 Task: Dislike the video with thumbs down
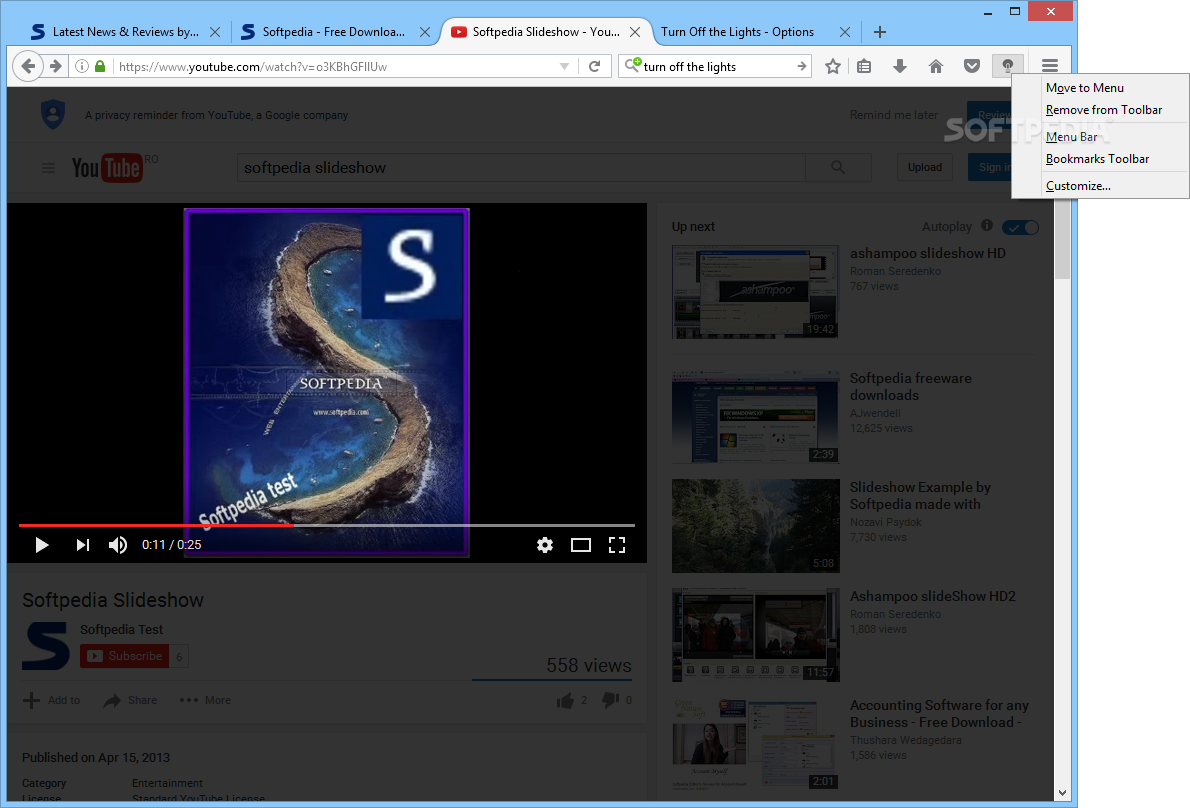point(611,700)
